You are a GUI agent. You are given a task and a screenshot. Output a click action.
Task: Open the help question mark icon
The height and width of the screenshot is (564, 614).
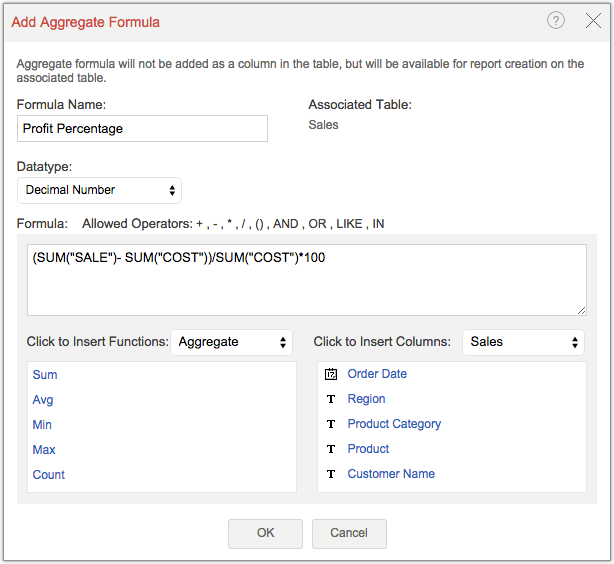556,21
